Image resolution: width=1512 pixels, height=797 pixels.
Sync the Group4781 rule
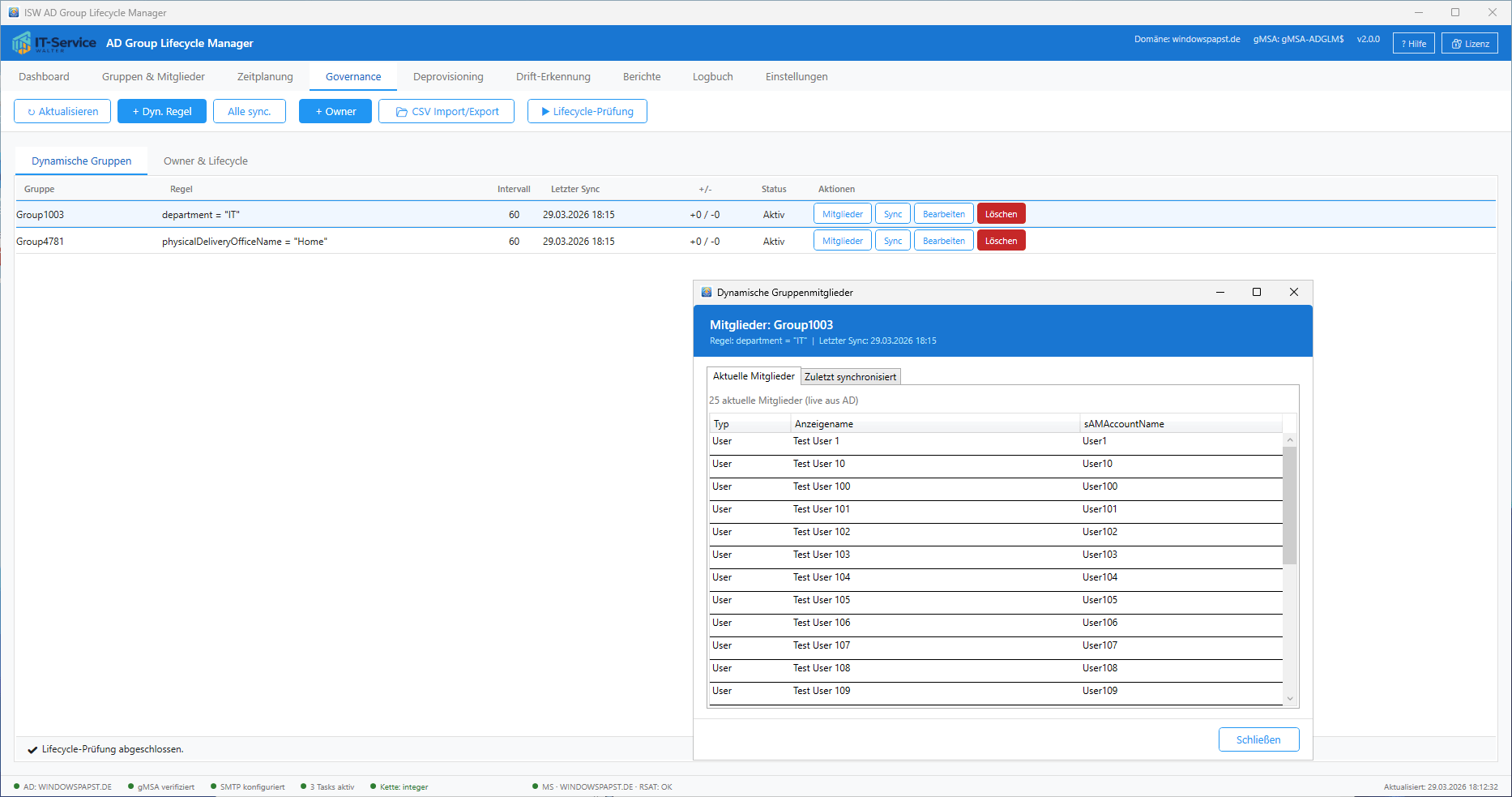tap(893, 241)
